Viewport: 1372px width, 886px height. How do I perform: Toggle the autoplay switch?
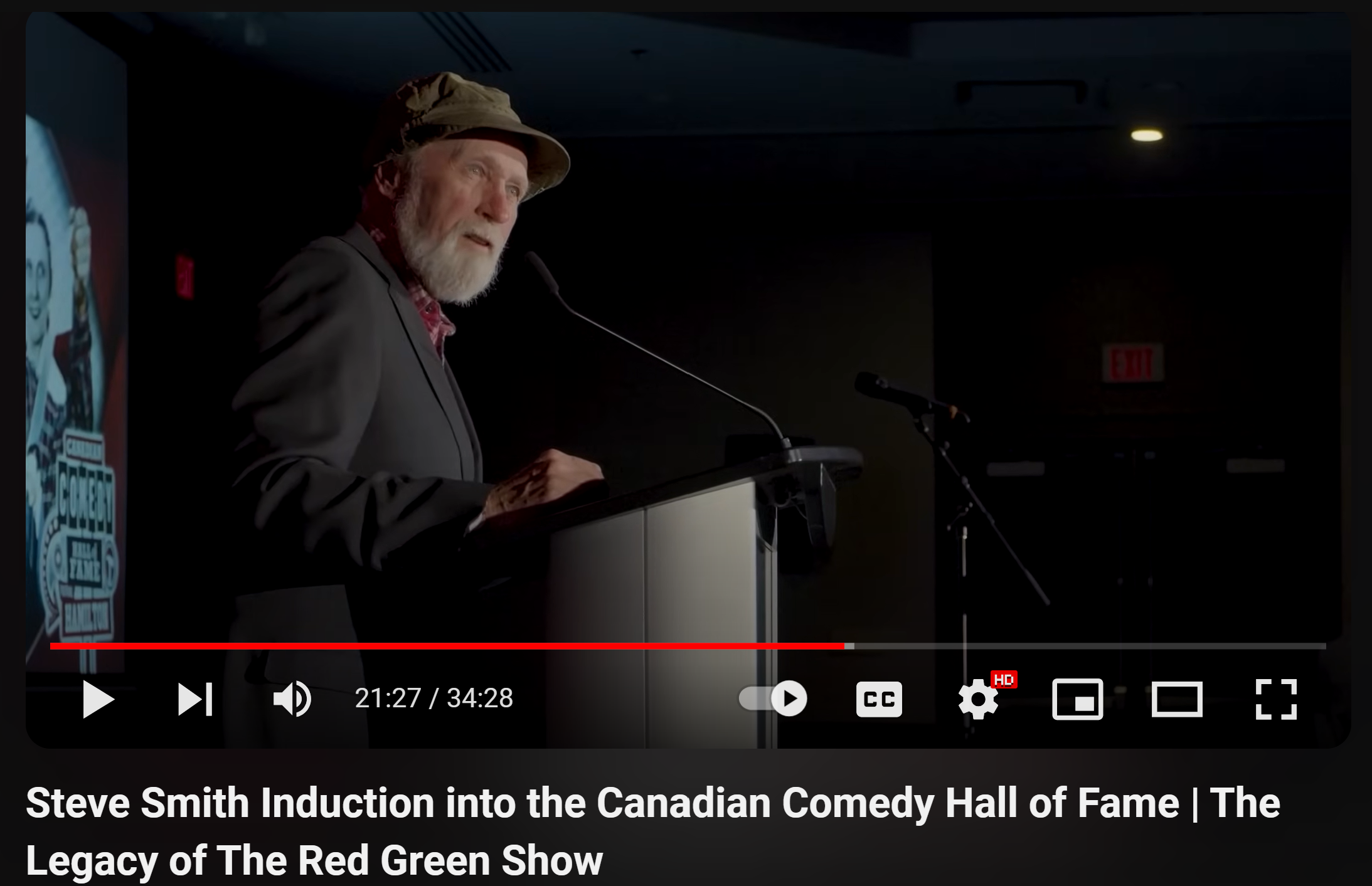tap(773, 699)
